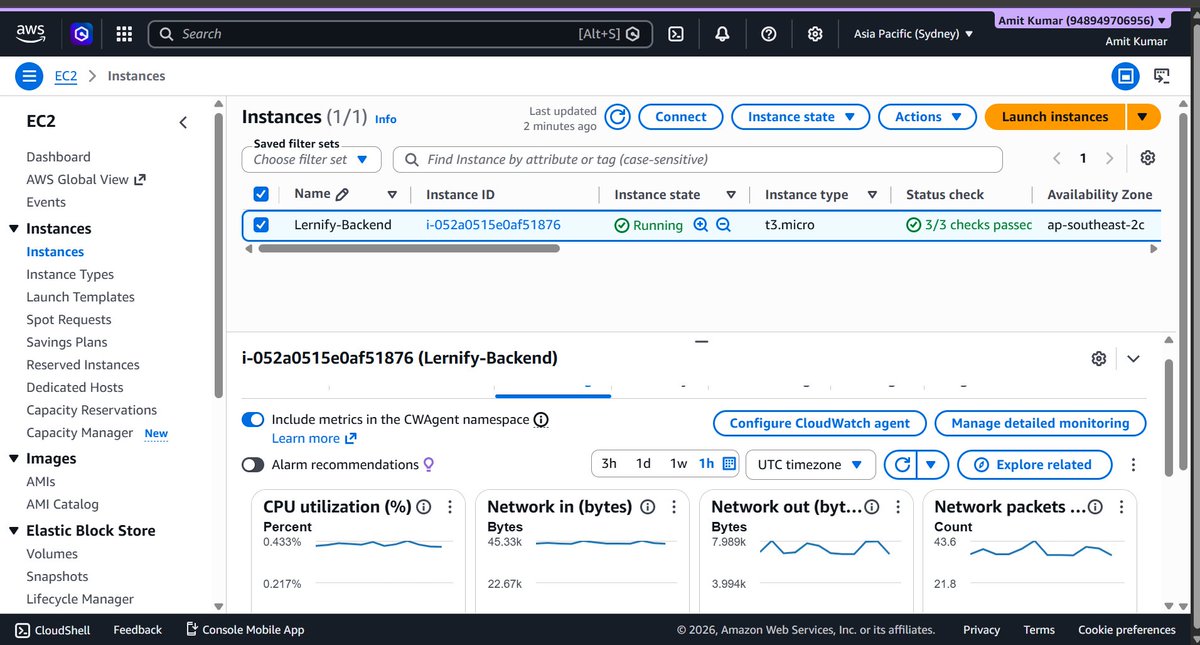Open the tutorials panel icon below the account name
Viewport: 1200px width, 645px height.
coord(1162,76)
